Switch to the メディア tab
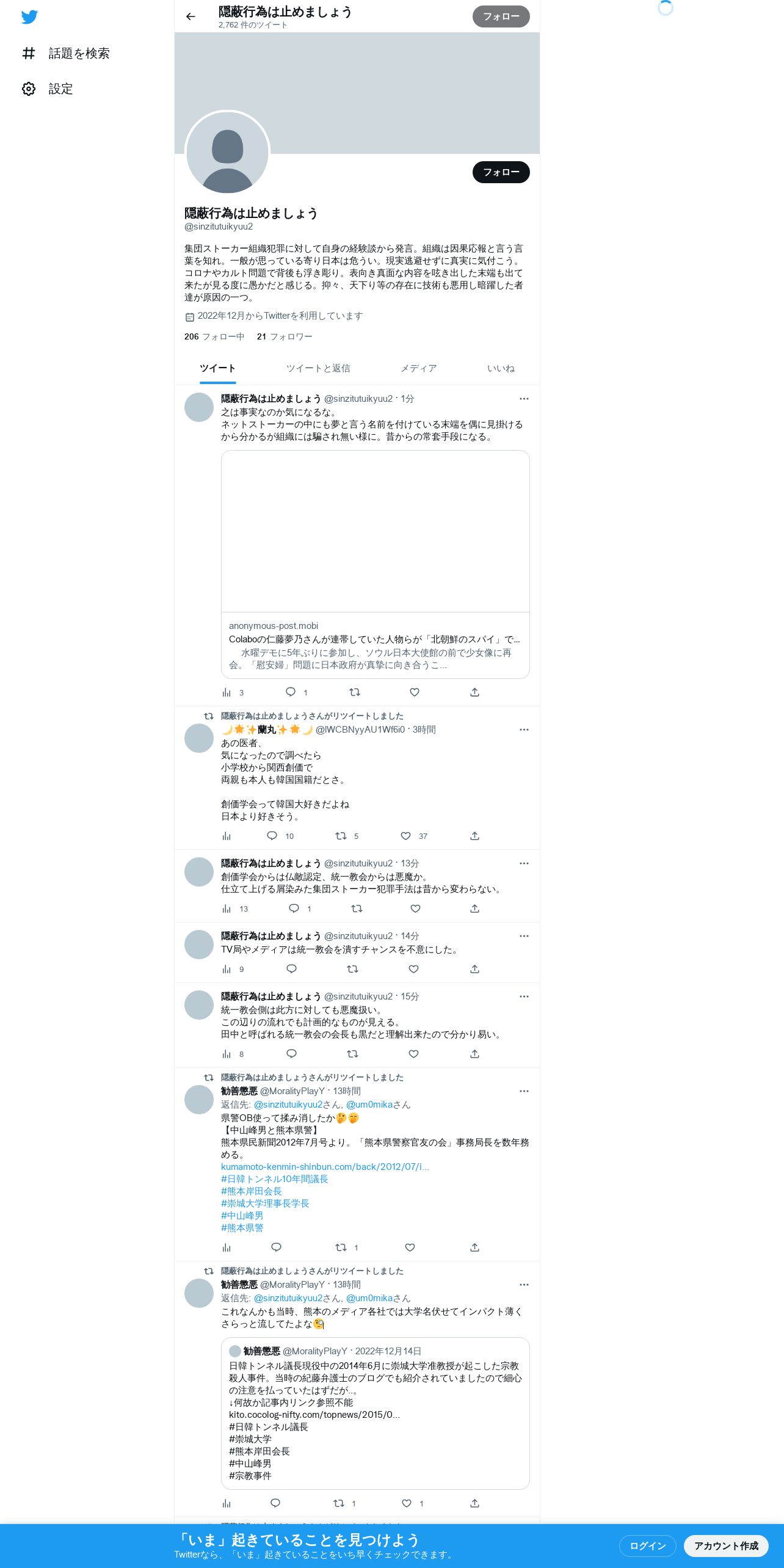This screenshot has height=1568, width=784. [x=418, y=368]
